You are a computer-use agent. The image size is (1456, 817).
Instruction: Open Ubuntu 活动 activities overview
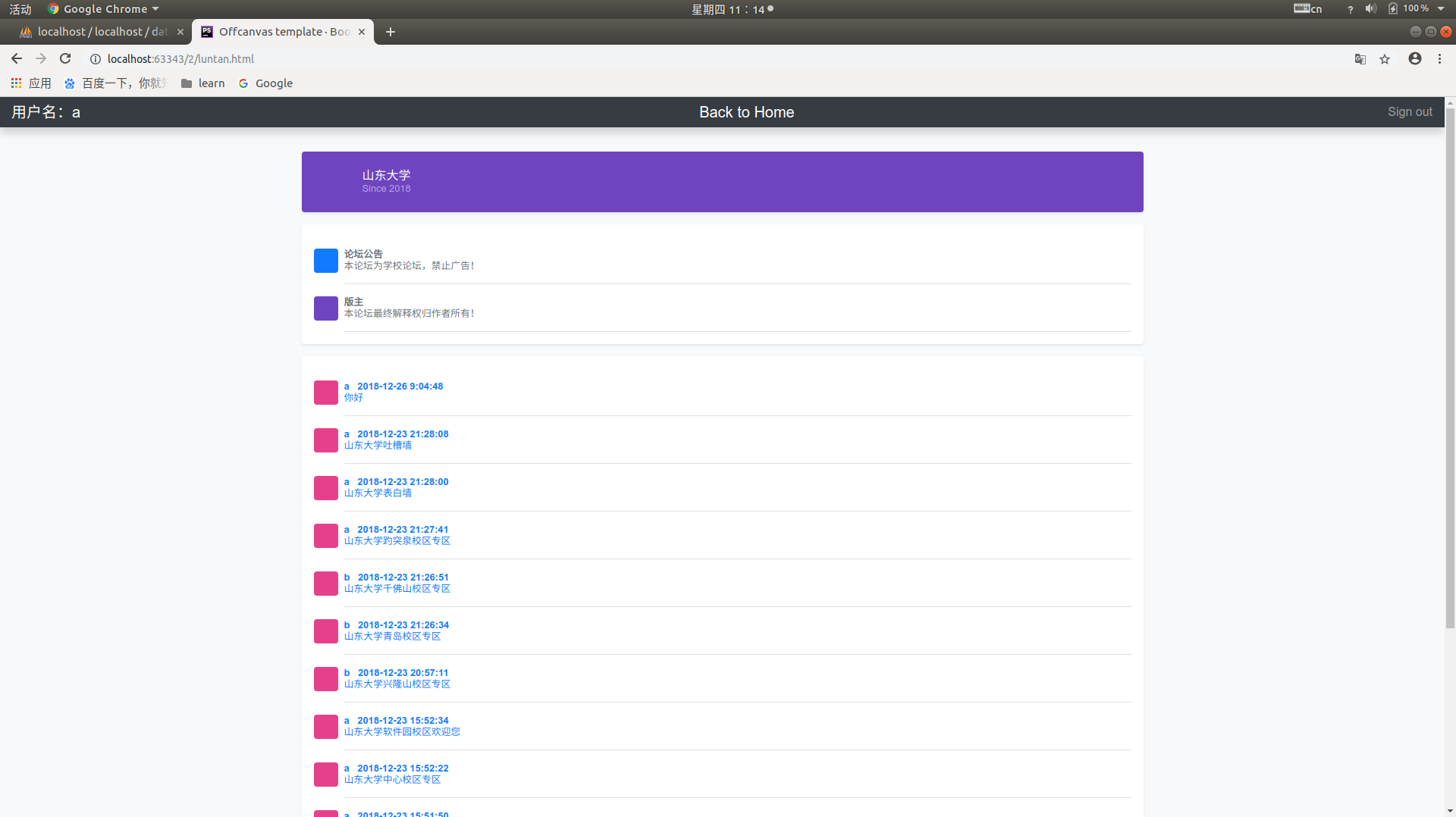(x=20, y=9)
